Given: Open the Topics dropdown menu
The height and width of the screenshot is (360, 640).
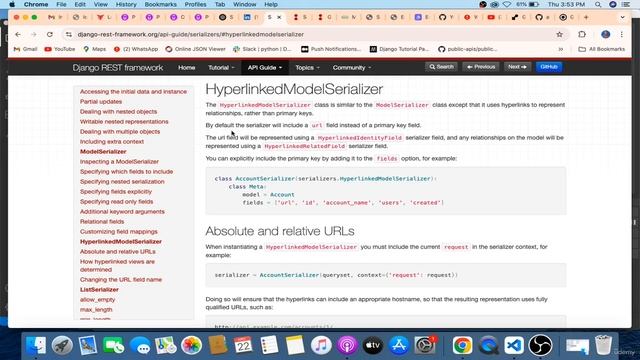Looking at the screenshot, I should click(307, 68).
